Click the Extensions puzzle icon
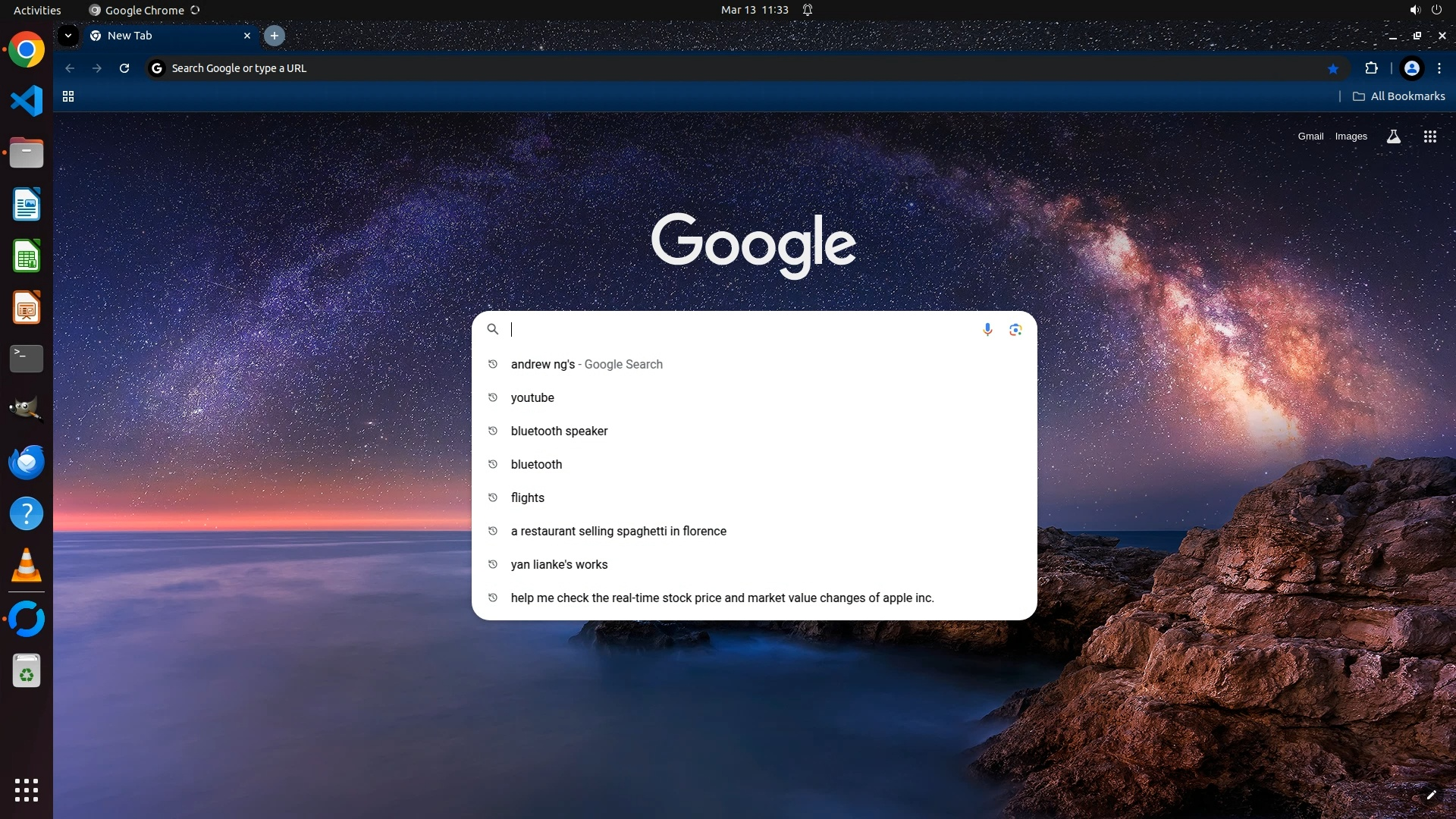The image size is (1456, 819). pyautogui.click(x=1371, y=68)
